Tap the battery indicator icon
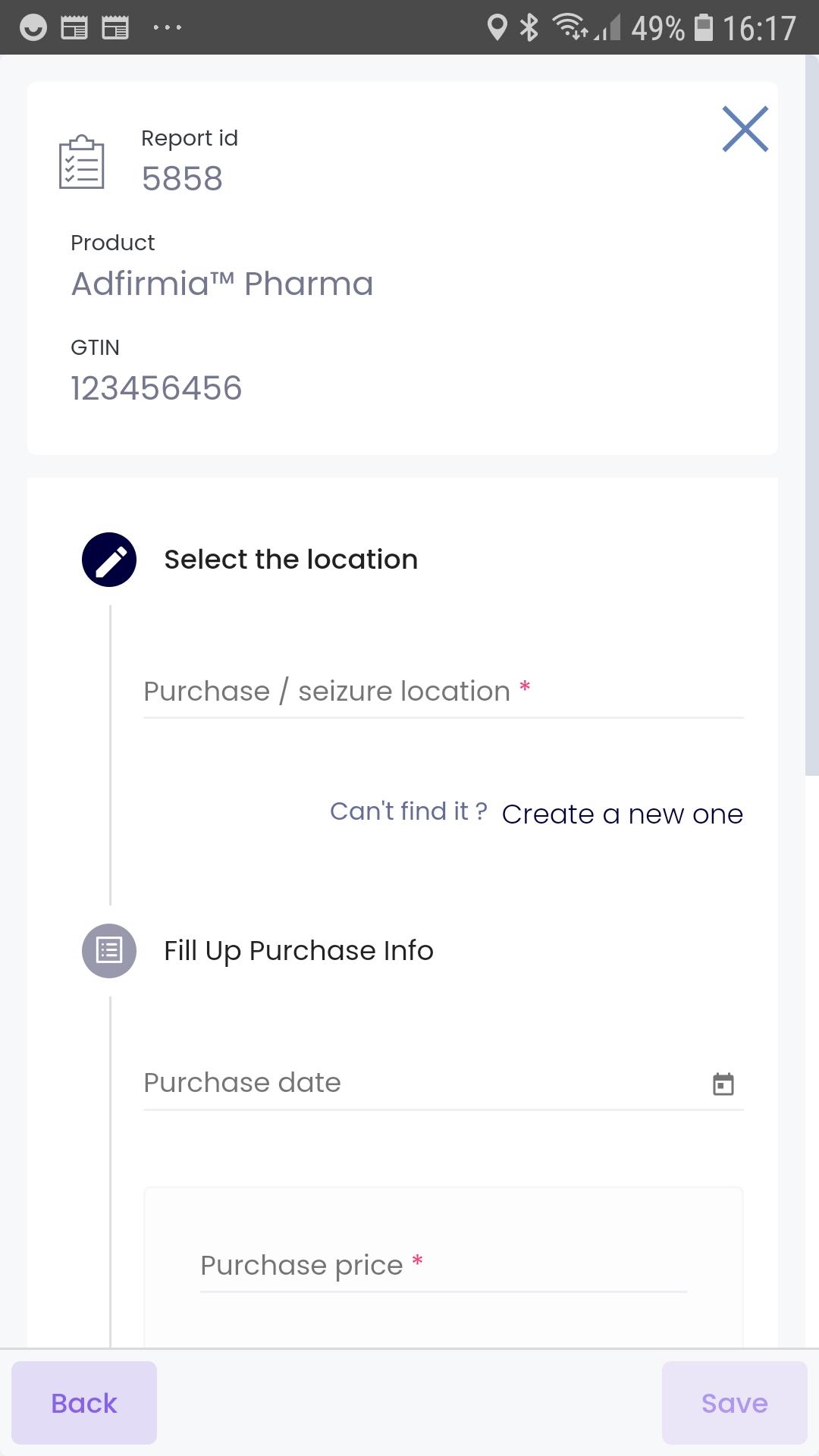The width and height of the screenshot is (819, 1456). coord(704,27)
